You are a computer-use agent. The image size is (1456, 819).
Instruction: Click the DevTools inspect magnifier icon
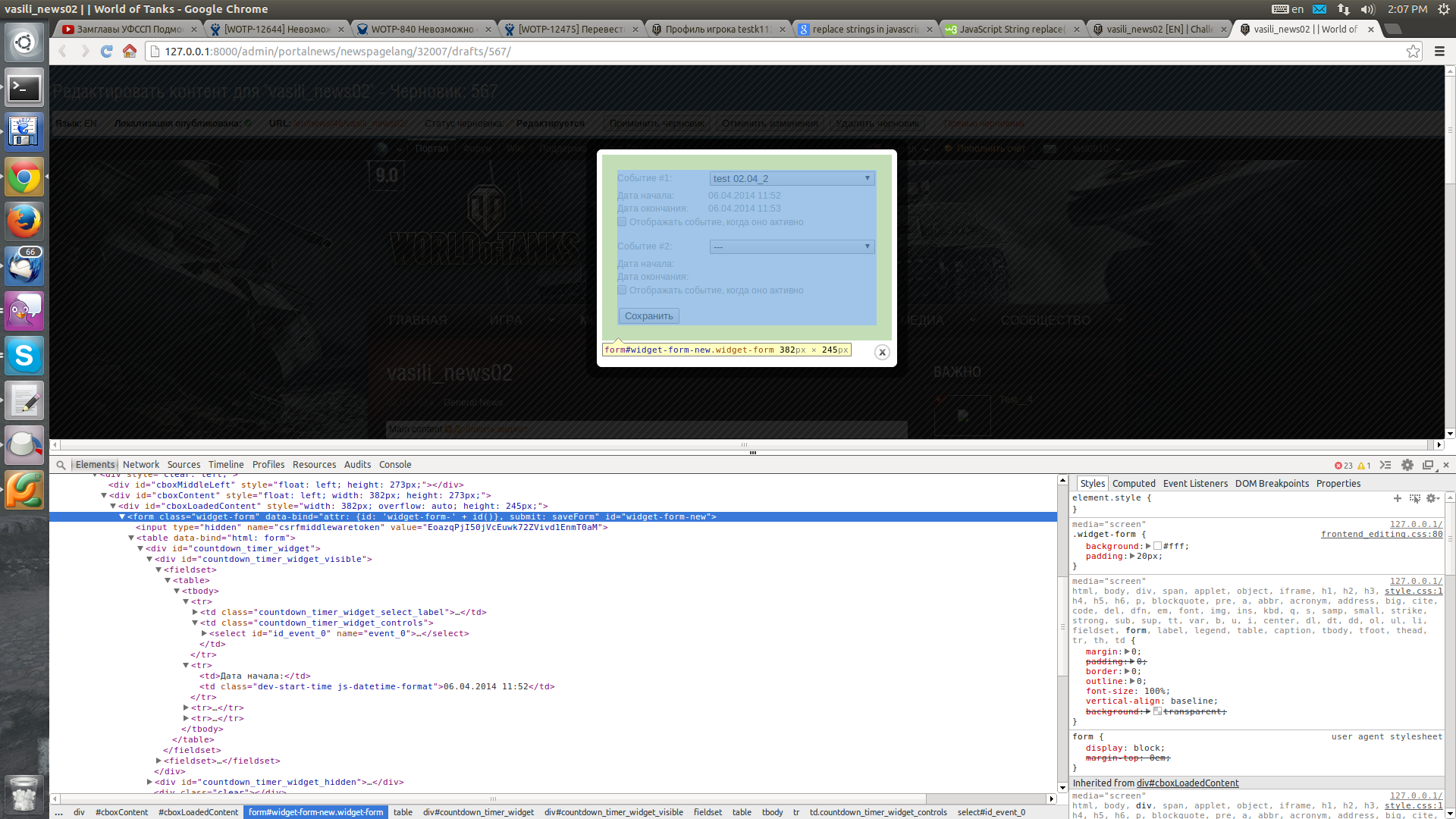coord(61,465)
